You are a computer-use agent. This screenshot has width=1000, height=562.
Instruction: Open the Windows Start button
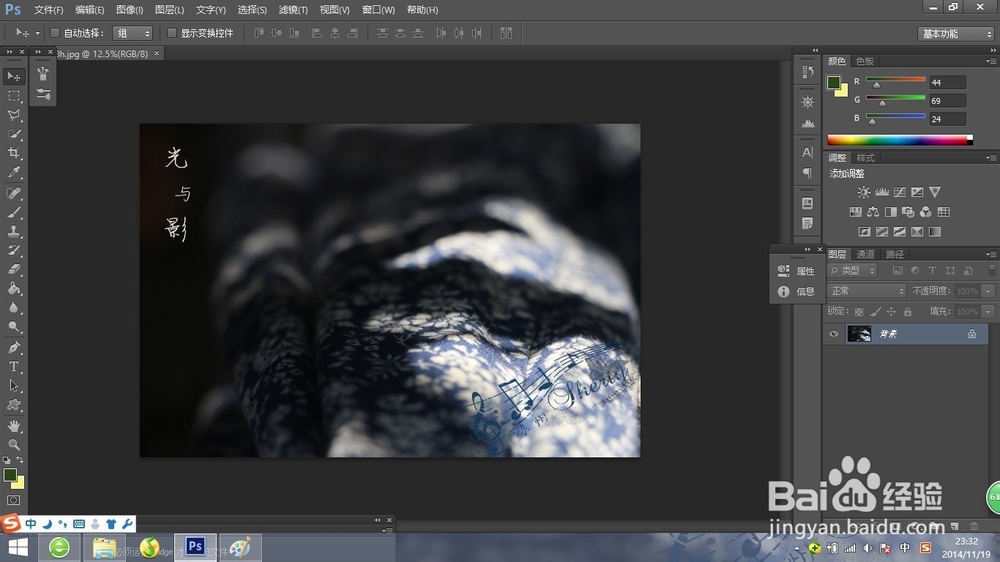click(18, 547)
